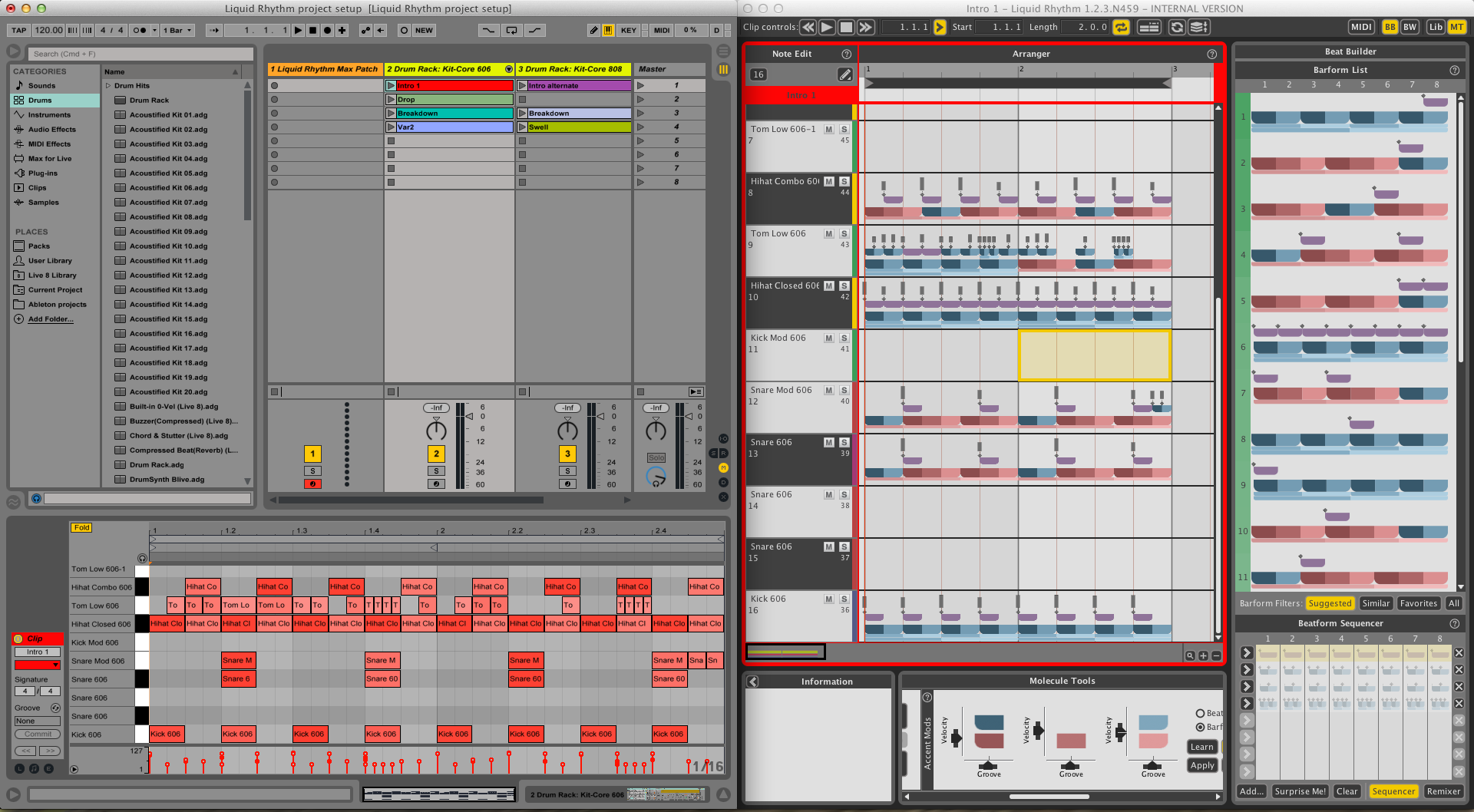
Task: Stop playback in Ableton transport
Action: click(312, 30)
